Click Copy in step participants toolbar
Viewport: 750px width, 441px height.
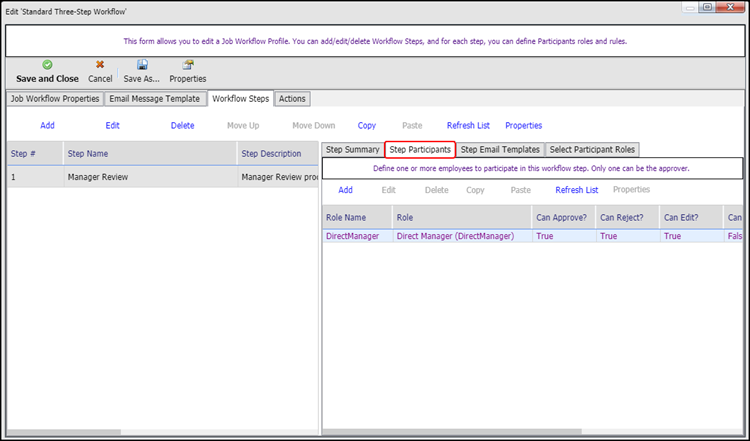tap(475, 190)
